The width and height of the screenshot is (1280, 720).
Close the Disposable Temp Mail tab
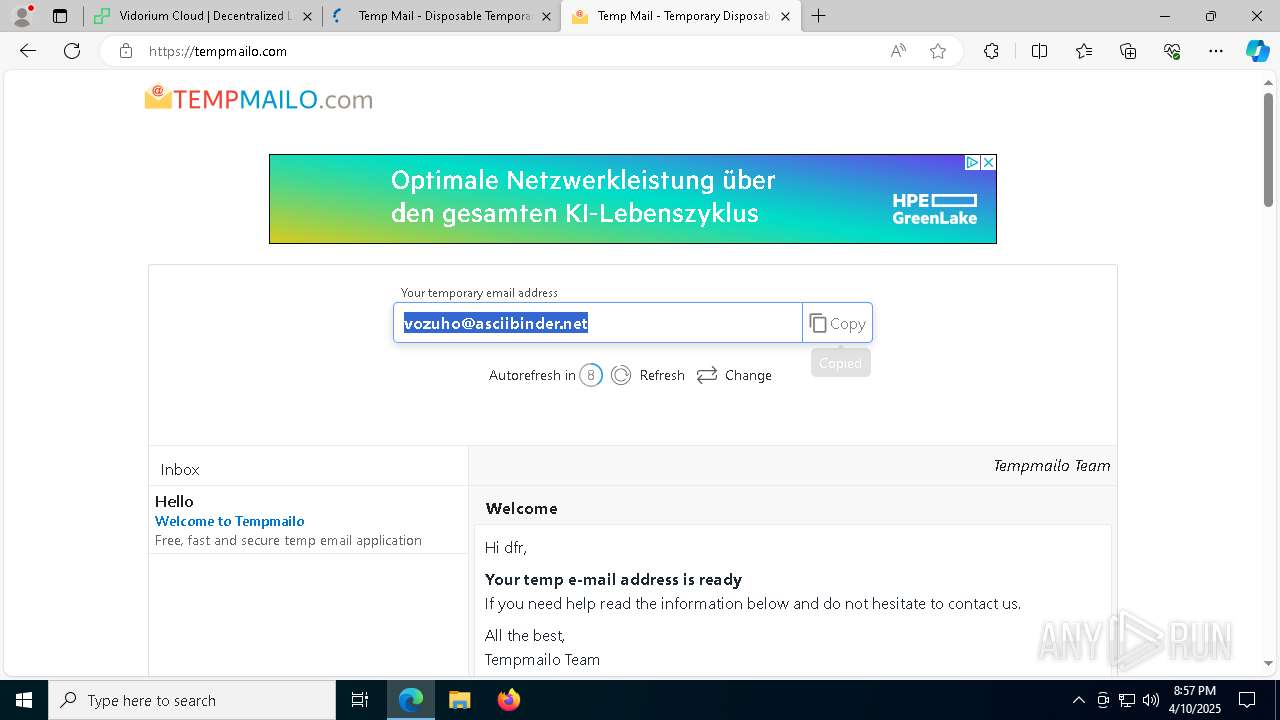pos(546,16)
